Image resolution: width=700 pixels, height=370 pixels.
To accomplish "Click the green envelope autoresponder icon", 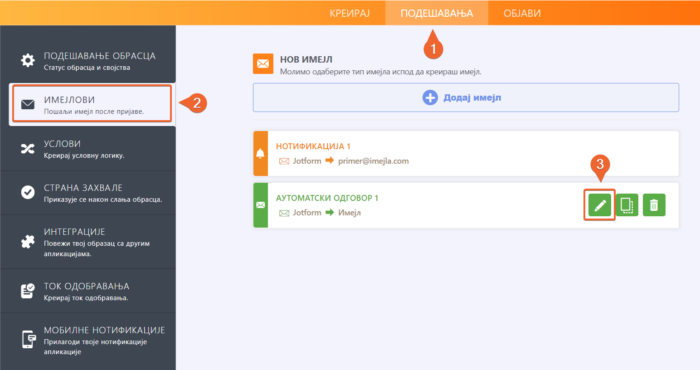I will click(x=260, y=205).
